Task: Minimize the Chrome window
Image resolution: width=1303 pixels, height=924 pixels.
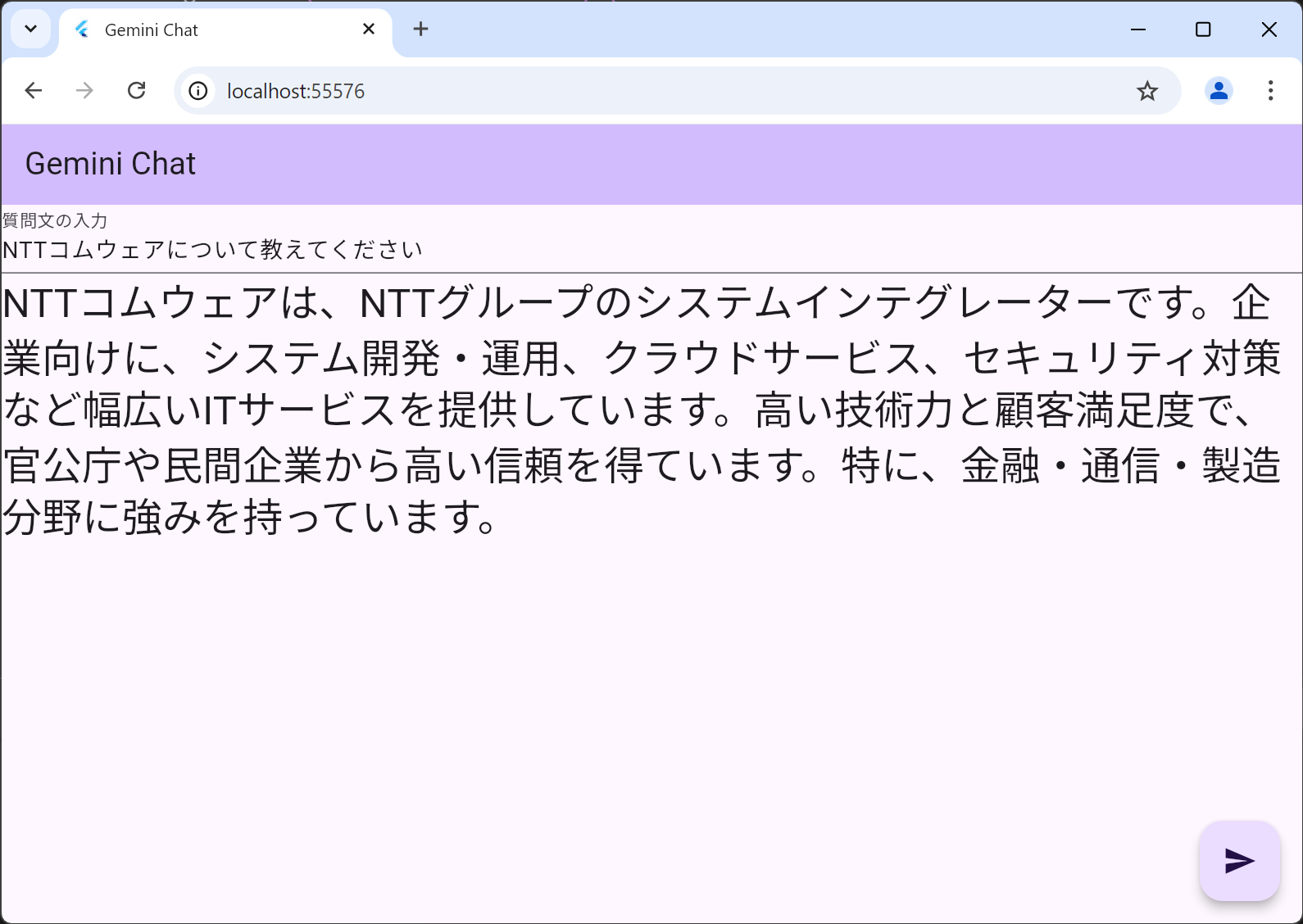Action: click(x=1138, y=29)
